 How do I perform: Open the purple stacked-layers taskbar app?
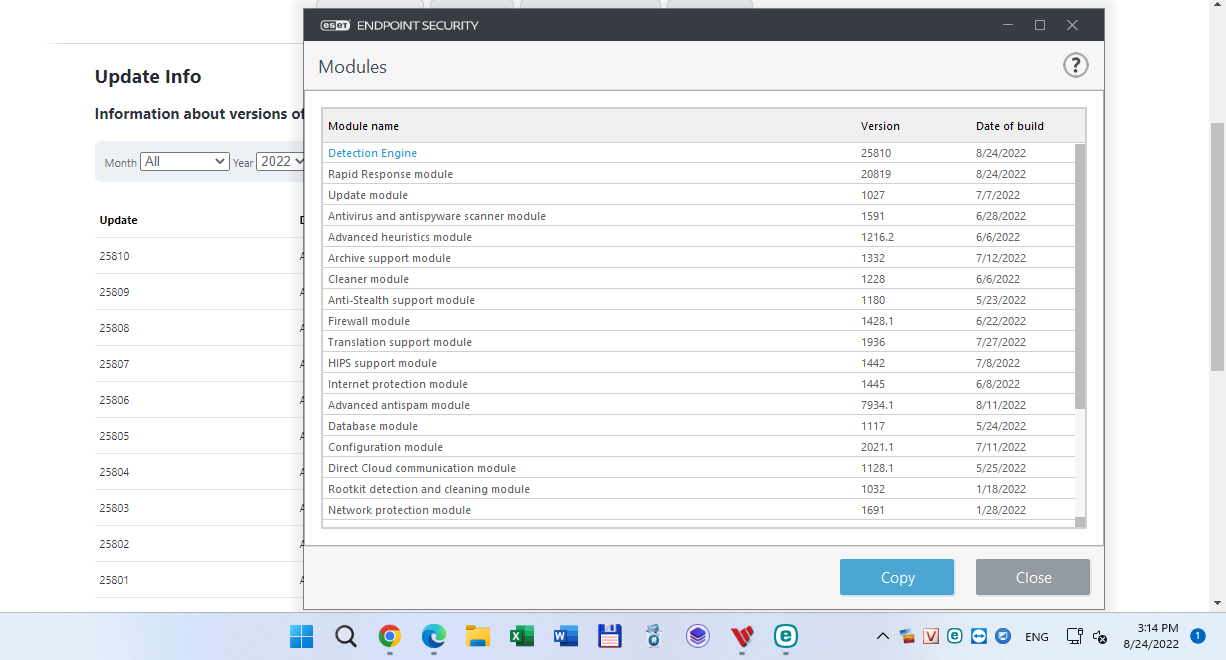[x=698, y=636]
